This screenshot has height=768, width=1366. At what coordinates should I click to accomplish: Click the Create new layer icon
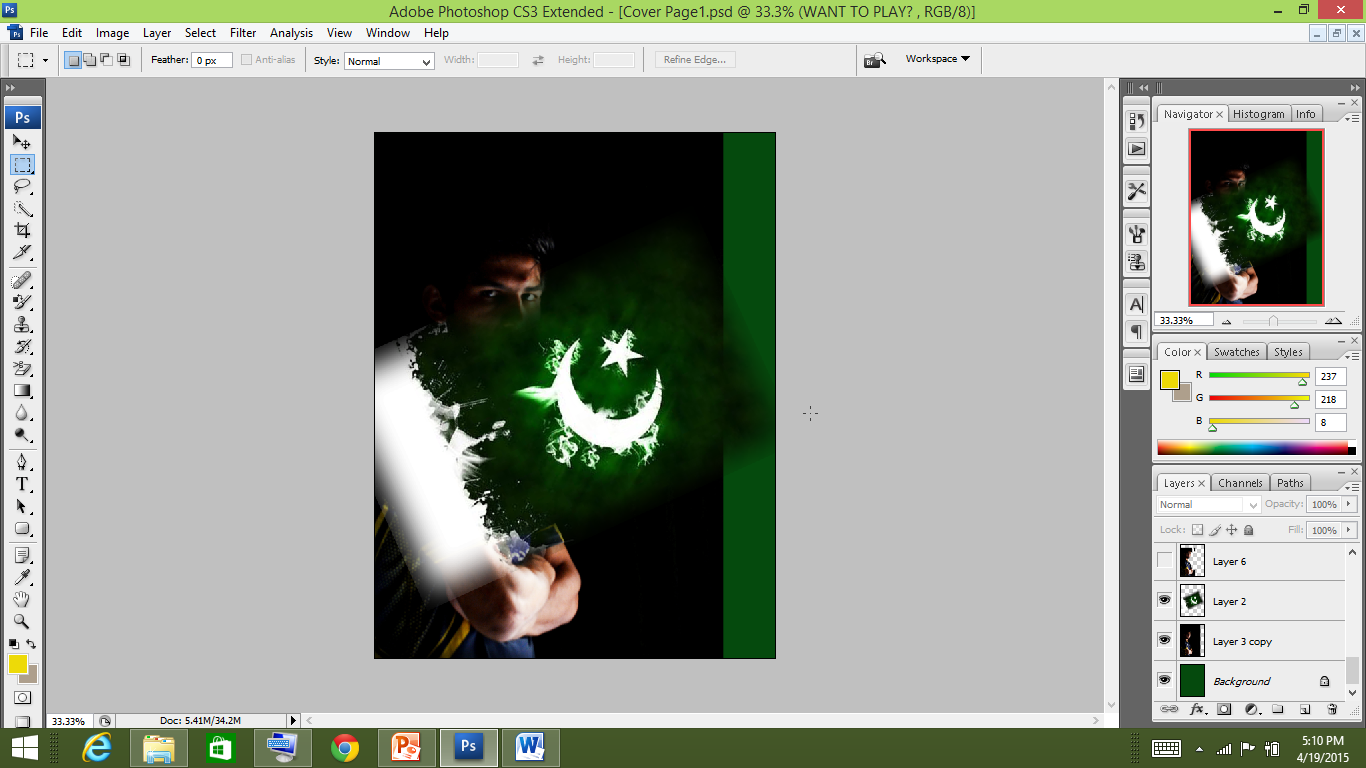(x=1305, y=709)
